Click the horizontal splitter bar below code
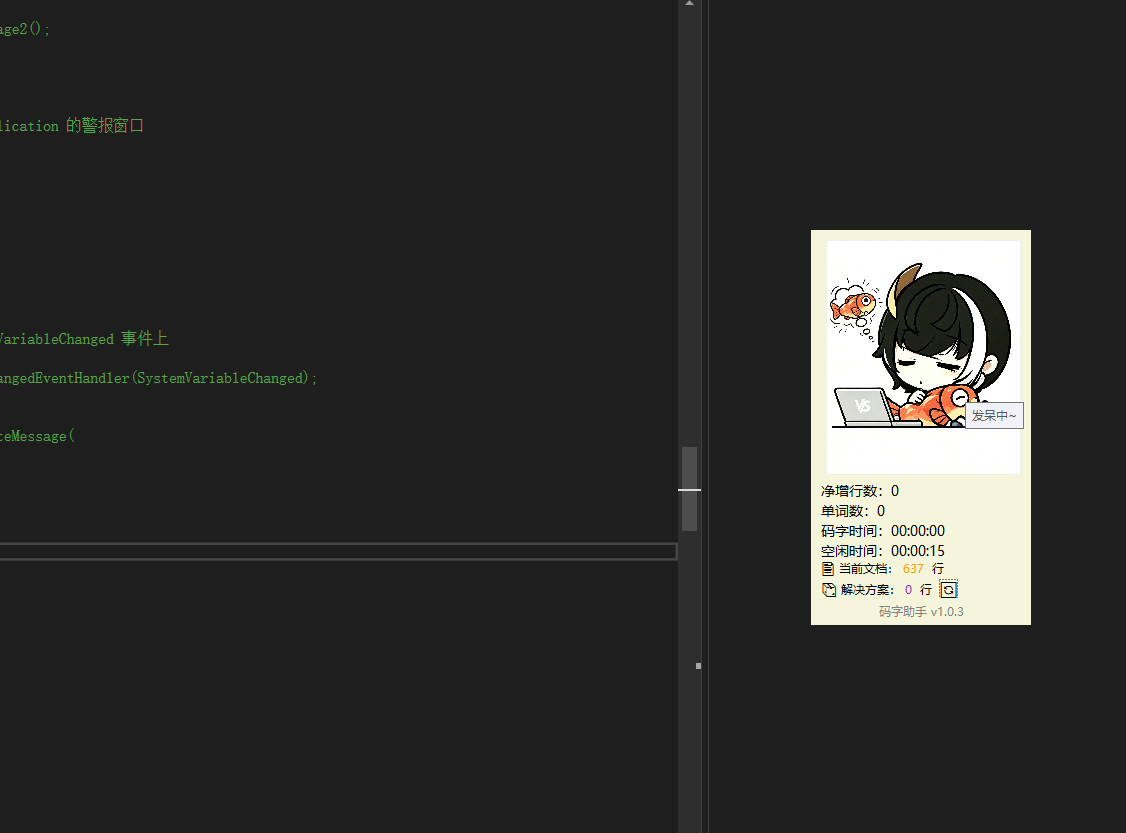The height and width of the screenshot is (833, 1126). (x=338, y=552)
